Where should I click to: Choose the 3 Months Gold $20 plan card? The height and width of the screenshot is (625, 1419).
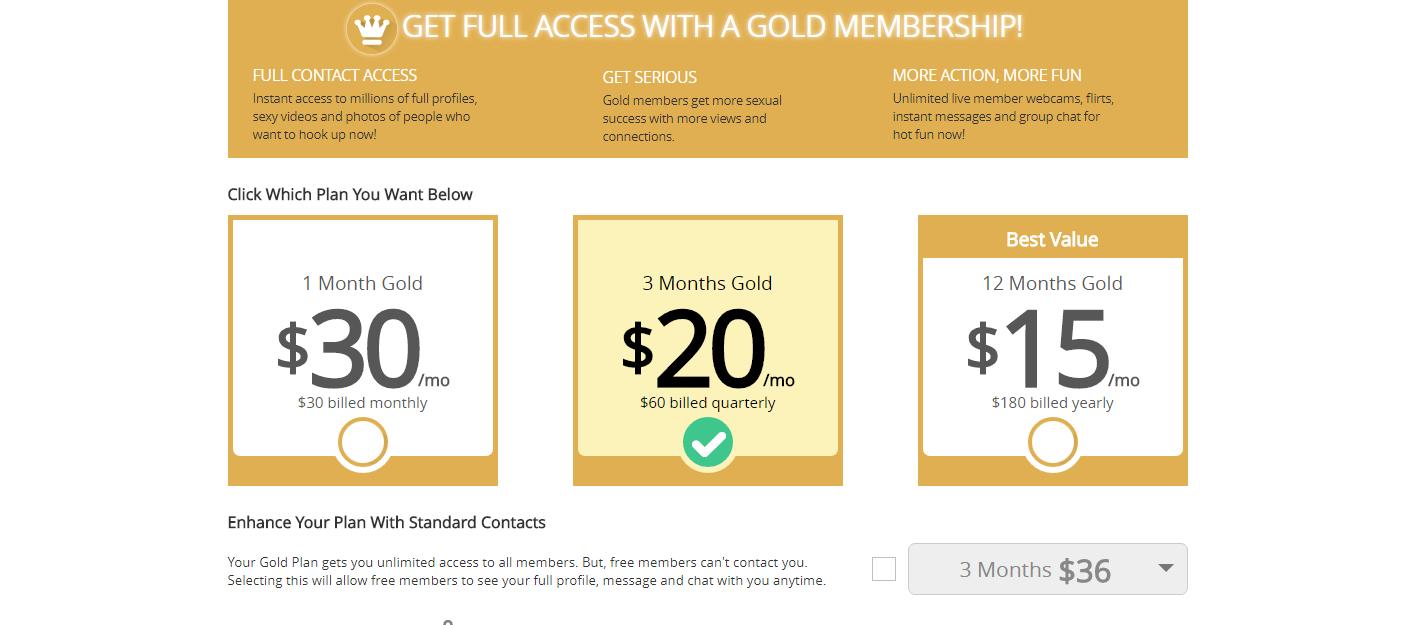click(x=708, y=350)
